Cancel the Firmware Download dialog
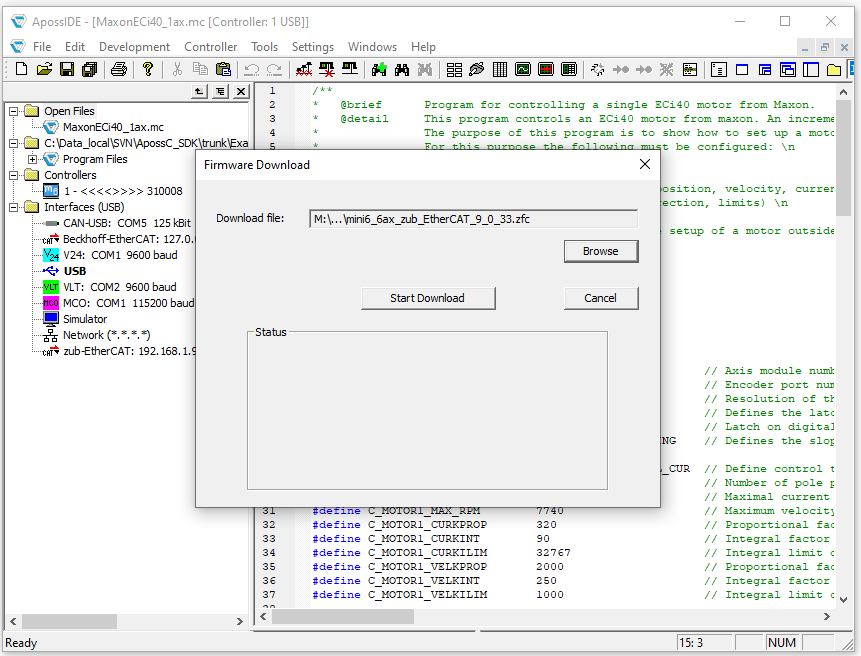 (601, 298)
